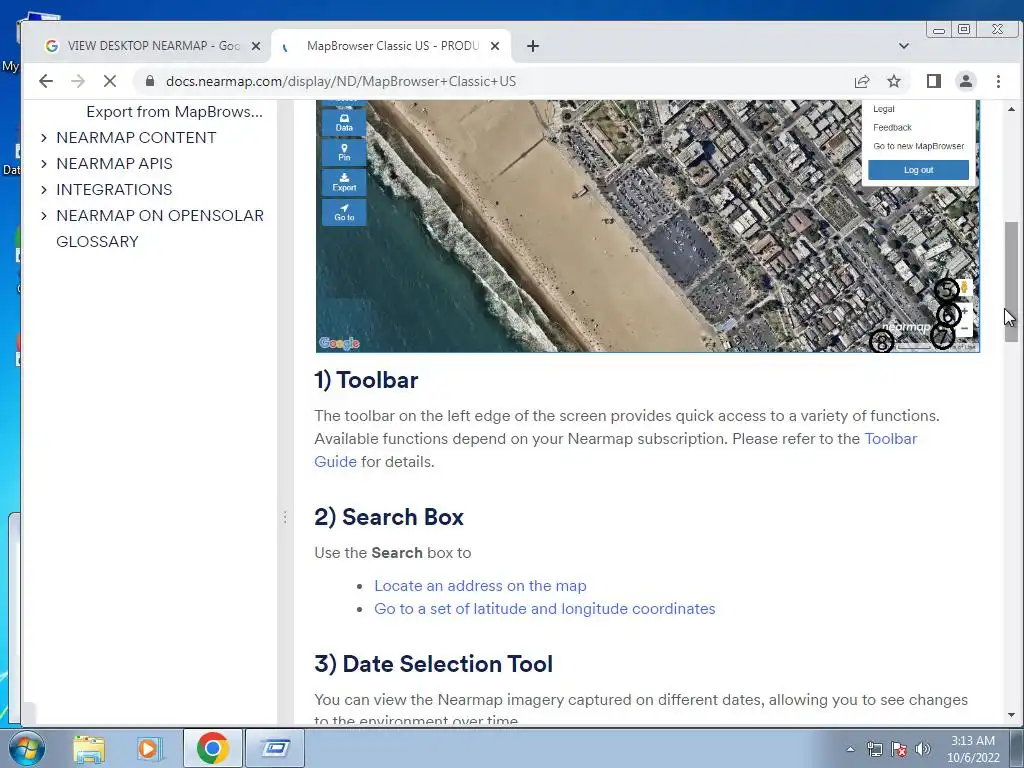Click the Chrome taskbar icon

point(212,748)
